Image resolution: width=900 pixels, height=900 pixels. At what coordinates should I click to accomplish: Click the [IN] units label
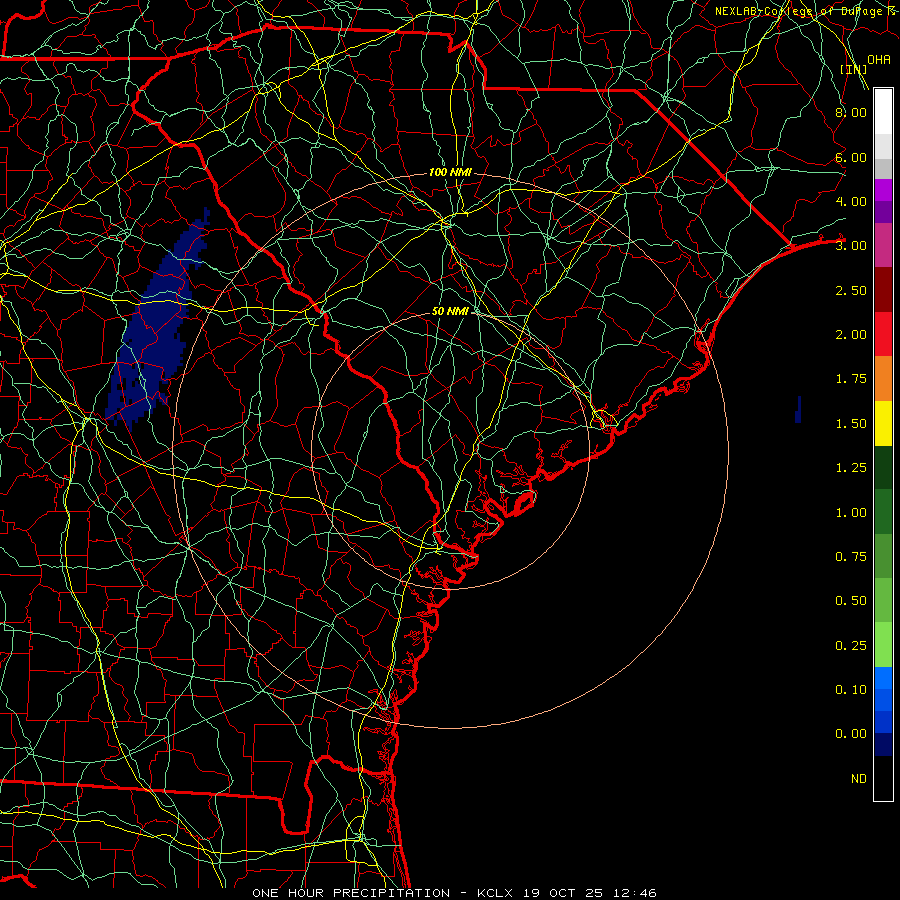854,69
